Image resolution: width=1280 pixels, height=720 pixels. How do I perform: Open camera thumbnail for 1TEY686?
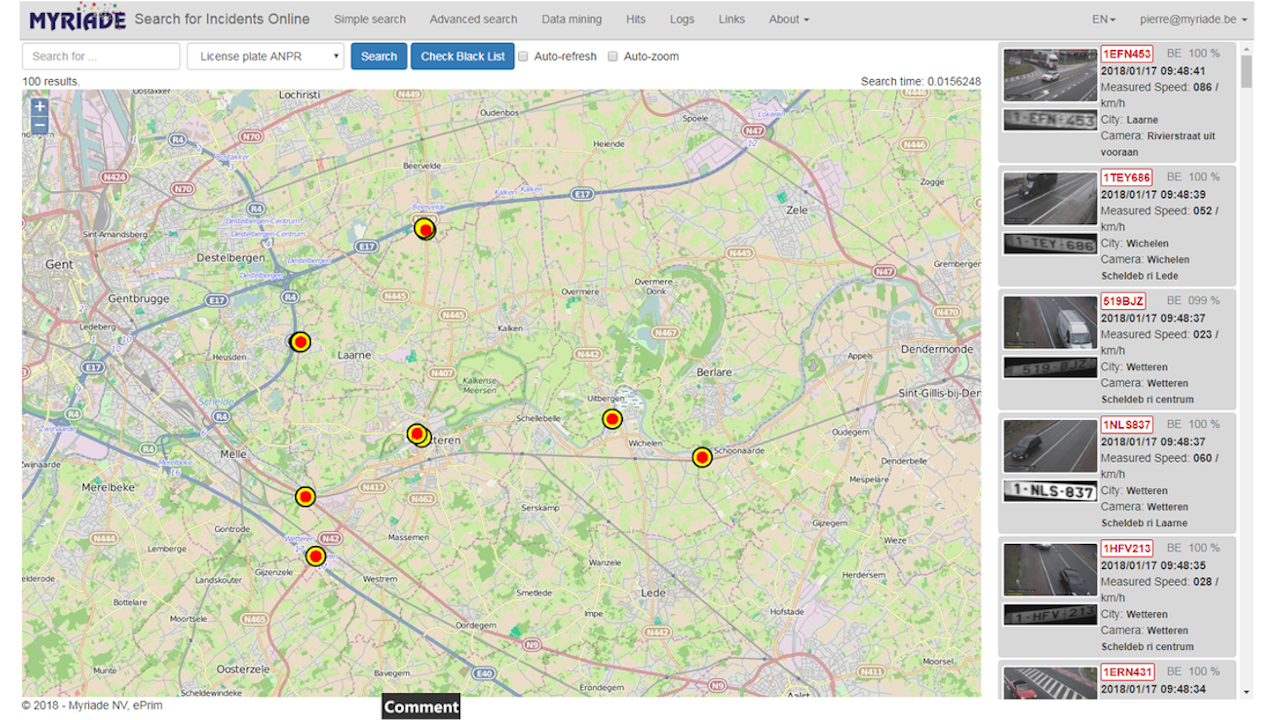coord(1050,198)
